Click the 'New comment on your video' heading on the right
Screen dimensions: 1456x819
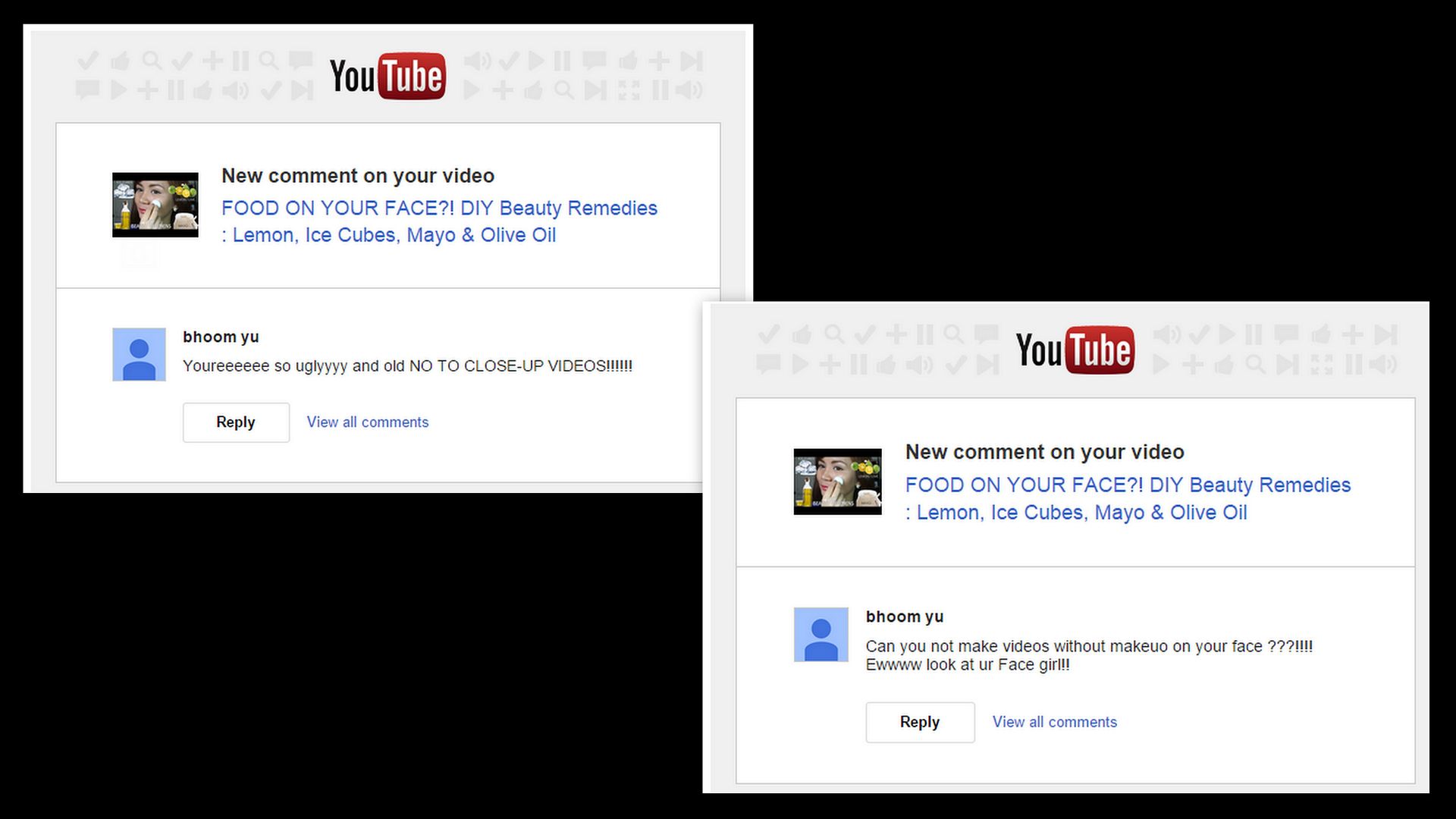(1045, 452)
